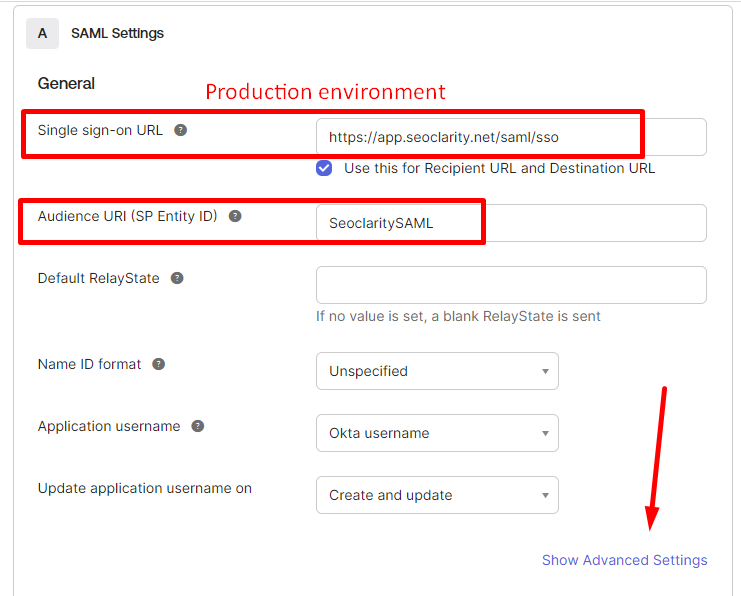
Task: Click the Show Advanced Settings link
Action: pyautogui.click(x=624, y=560)
